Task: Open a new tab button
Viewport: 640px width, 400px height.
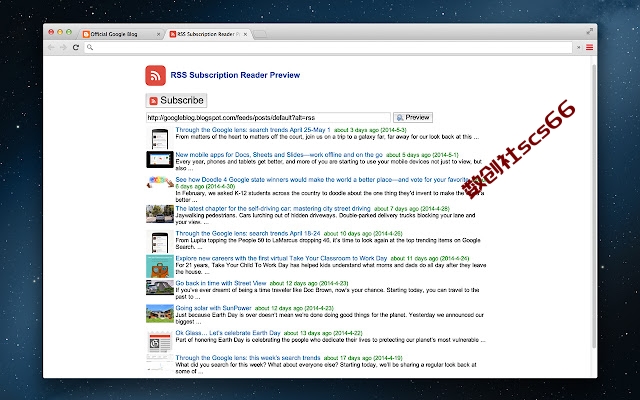Action: (x=260, y=34)
